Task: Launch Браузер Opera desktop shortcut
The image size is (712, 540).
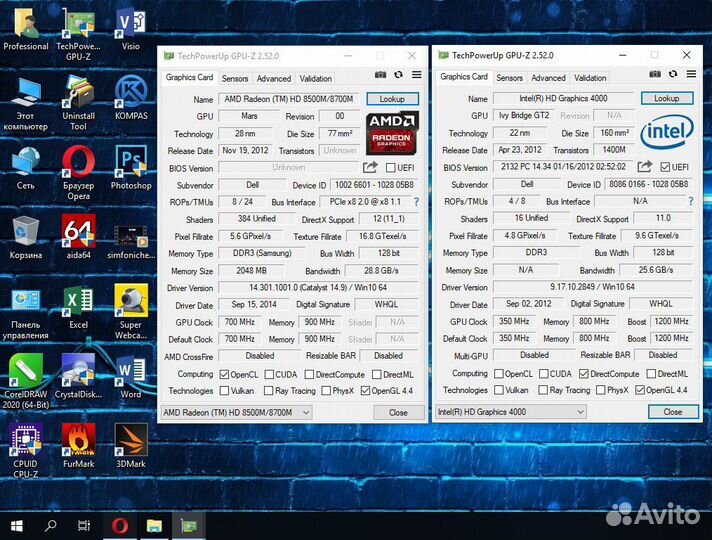Action: (78, 173)
